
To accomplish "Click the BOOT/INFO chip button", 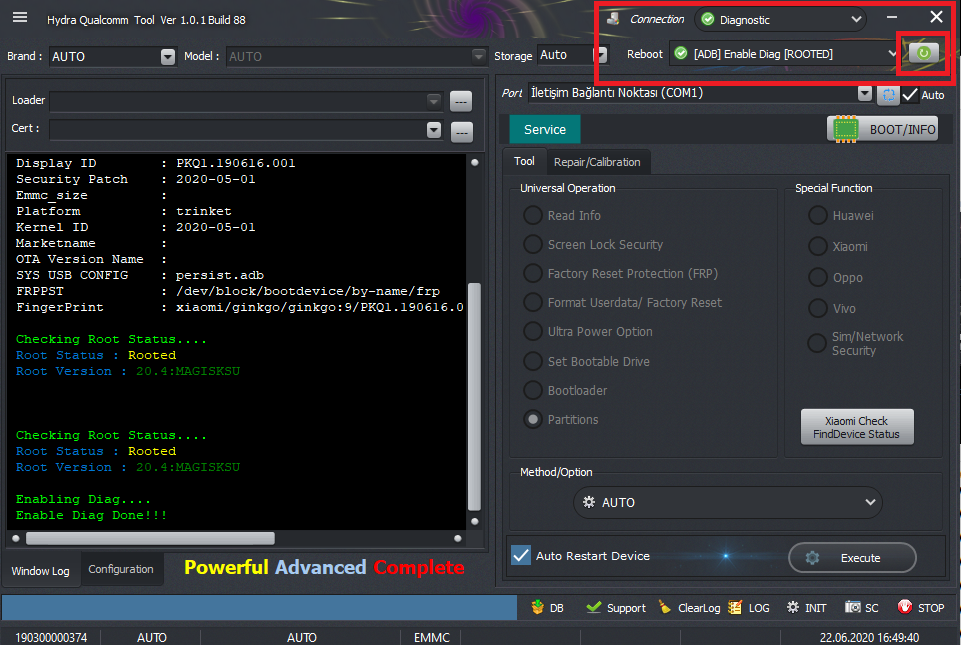I will coord(883,129).
